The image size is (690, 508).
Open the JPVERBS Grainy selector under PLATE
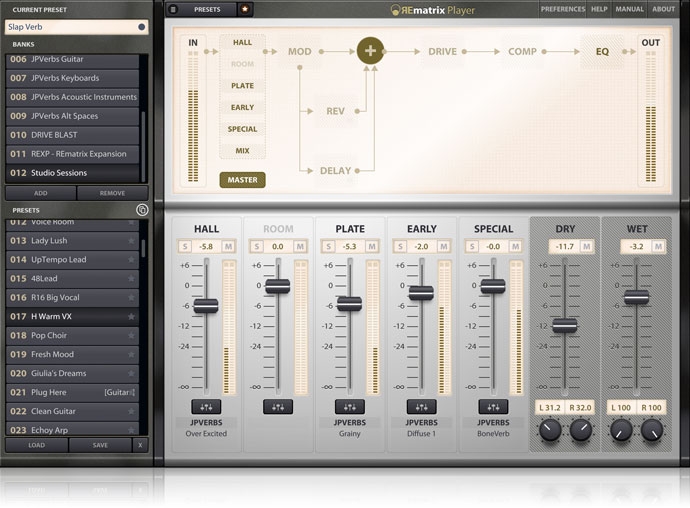[x=350, y=428]
